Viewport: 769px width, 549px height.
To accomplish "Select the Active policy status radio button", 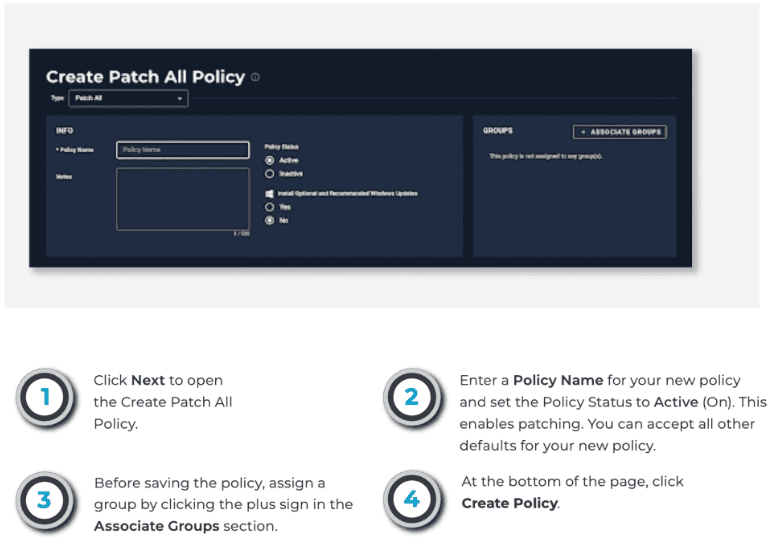I will click(x=269, y=160).
